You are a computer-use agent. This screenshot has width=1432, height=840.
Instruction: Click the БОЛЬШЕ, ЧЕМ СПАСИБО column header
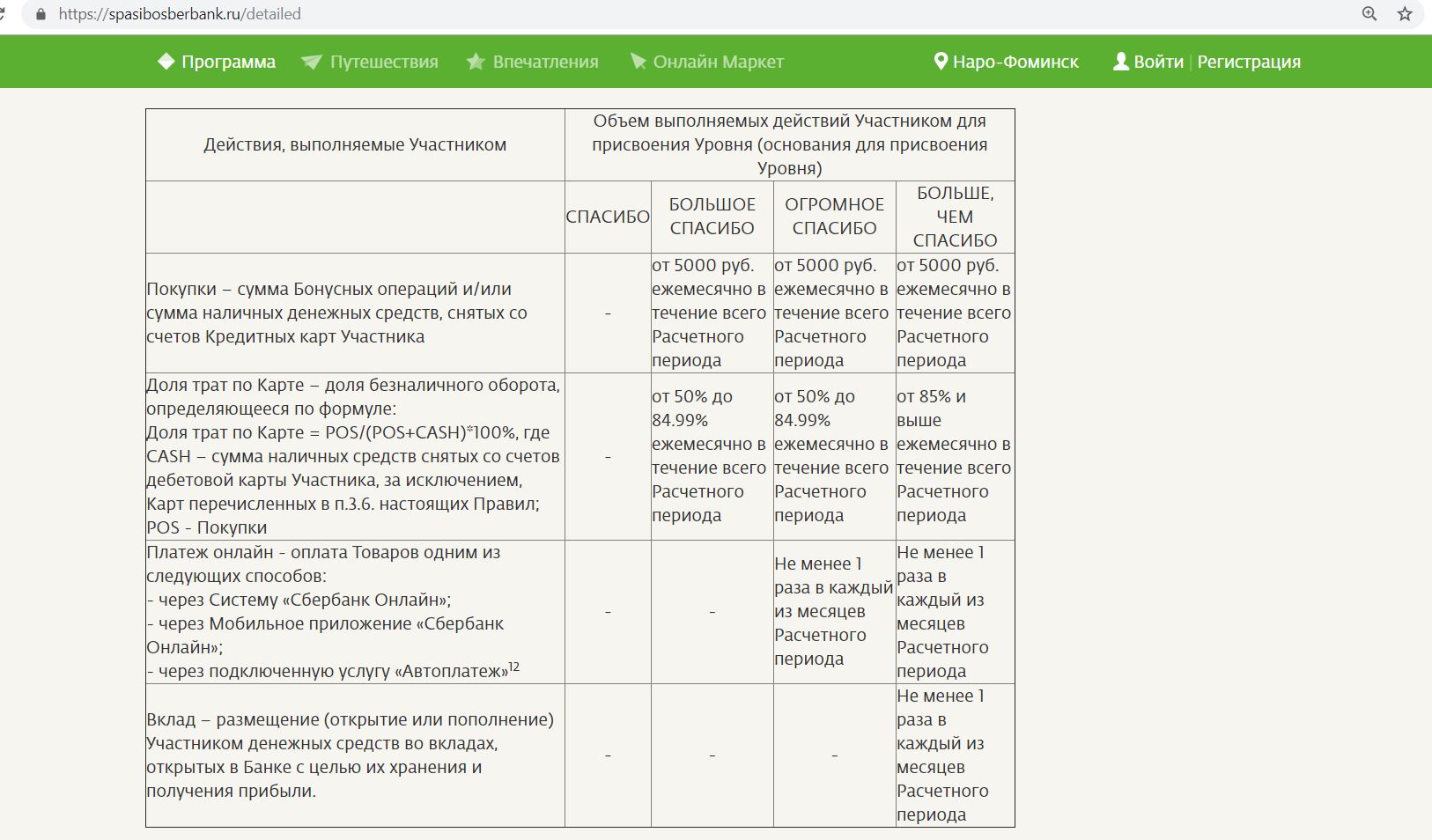click(955, 217)
